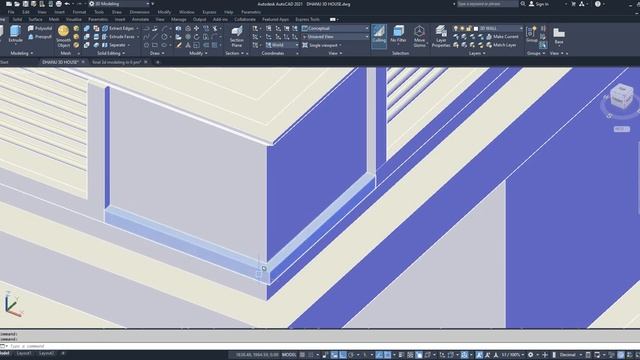Click the No Filter selection tool
The image size is (640, 360).
(398, 34)
